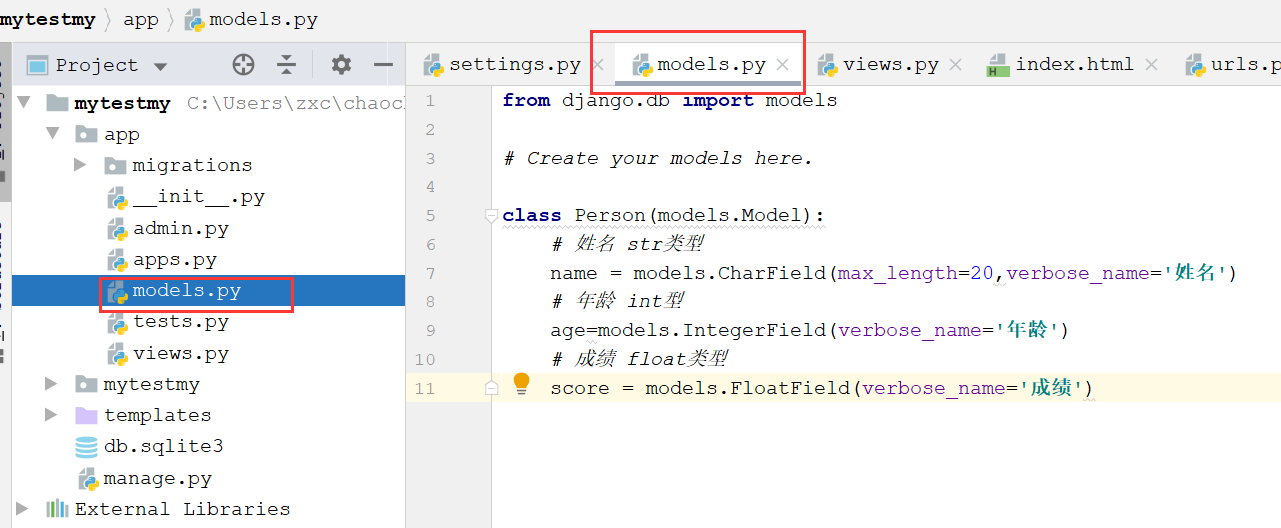This screenshot has width=1281, height=528.
Task: Click FloatField text on line 11
Action: coord(789,388)
